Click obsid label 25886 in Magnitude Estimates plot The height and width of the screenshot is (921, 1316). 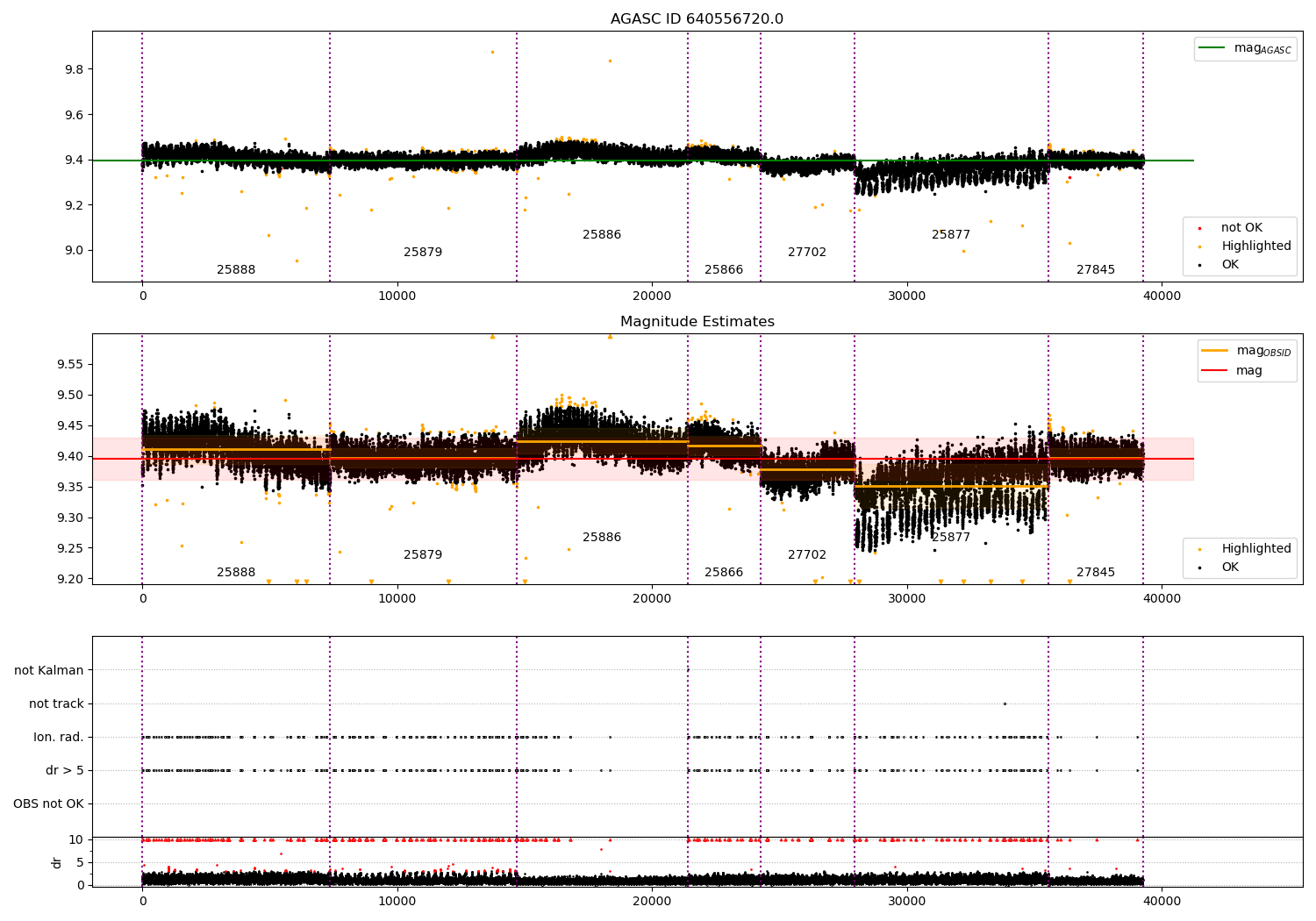(602, 538)
